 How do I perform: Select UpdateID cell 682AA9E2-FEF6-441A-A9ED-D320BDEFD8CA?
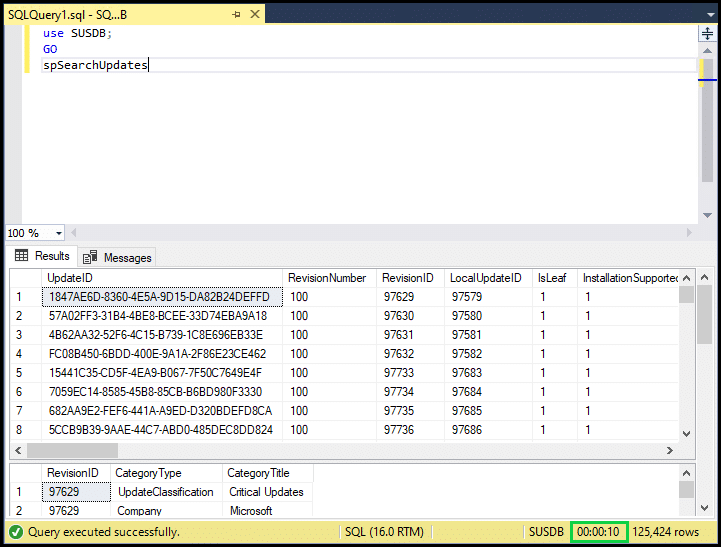click(162, 411)
